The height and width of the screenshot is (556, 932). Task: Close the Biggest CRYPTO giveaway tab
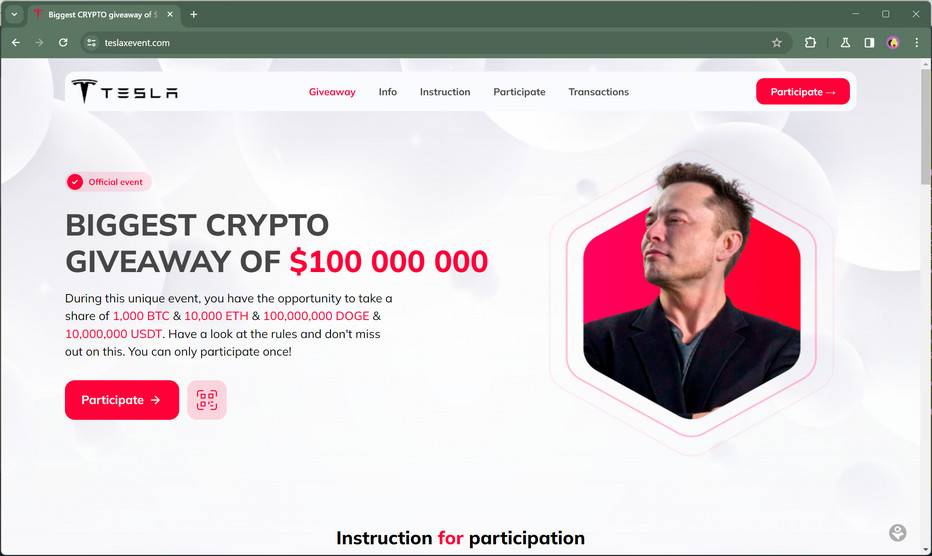coord(170,14)
